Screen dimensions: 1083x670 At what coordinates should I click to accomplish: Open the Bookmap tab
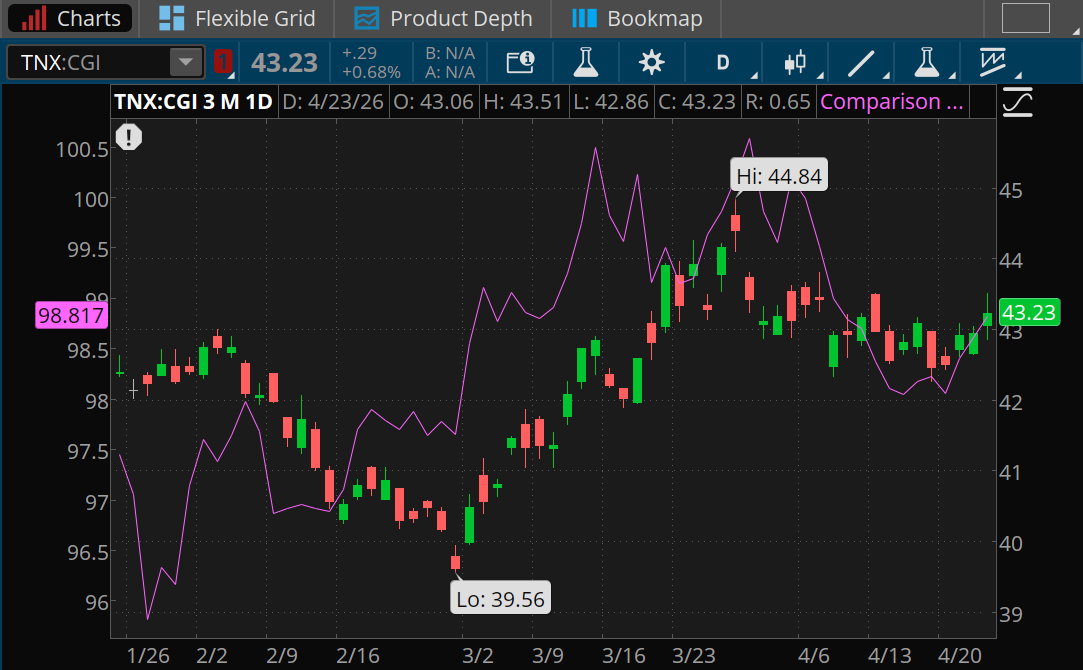click(637, 18)
